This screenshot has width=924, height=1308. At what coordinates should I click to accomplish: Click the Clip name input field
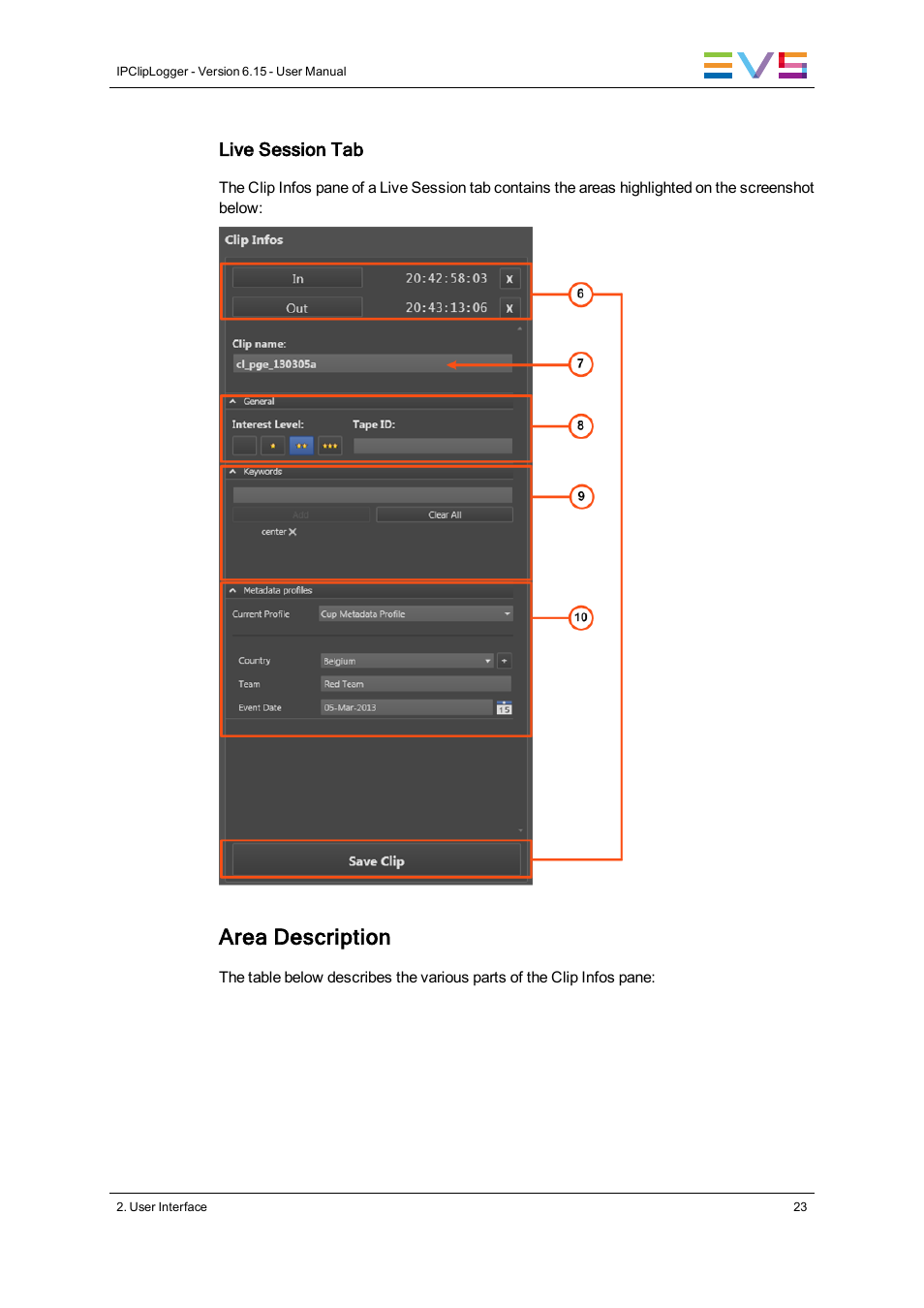pos(373,364)
